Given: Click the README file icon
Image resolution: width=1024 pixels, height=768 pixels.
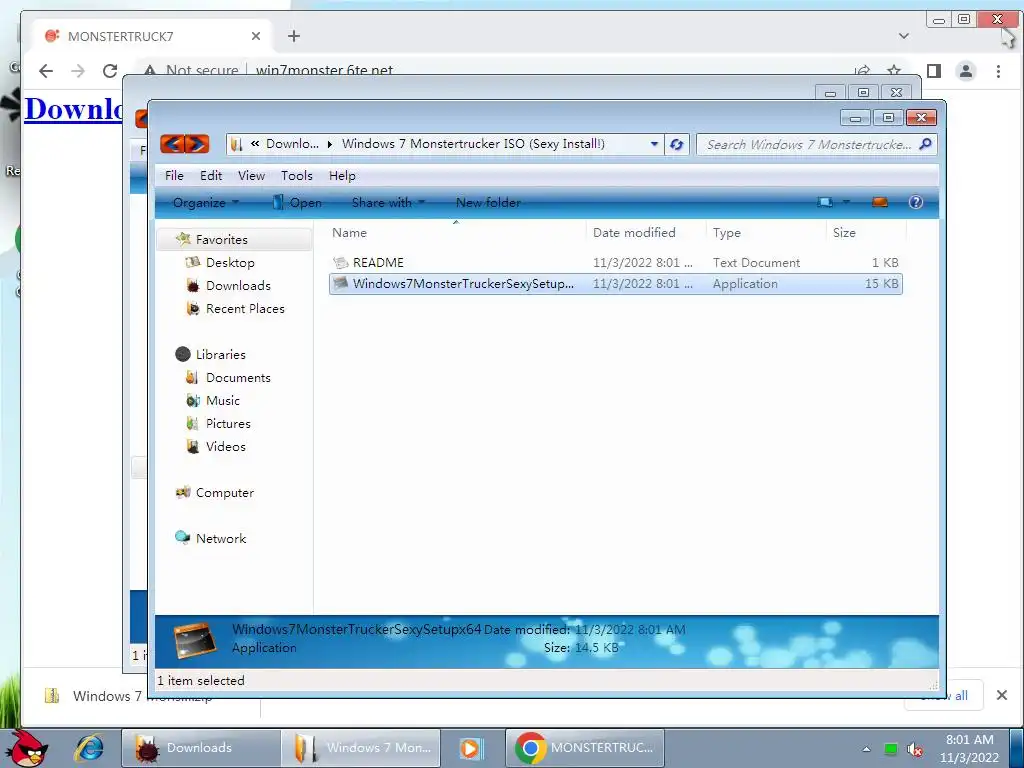Looking at the screenshot, I should [340, 263].
